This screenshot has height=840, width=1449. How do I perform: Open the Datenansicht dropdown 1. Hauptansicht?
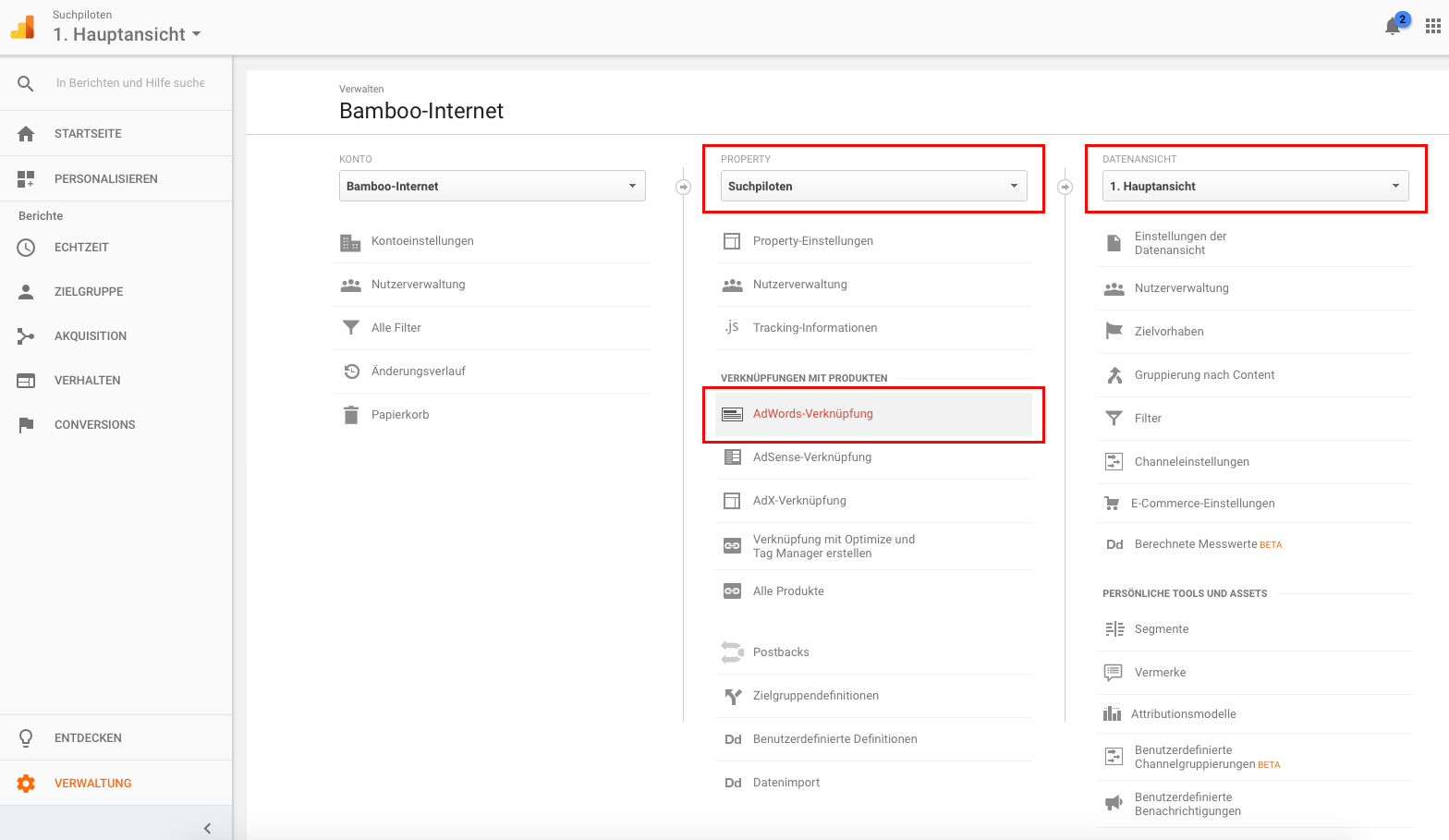click(x=1256, y=186)
